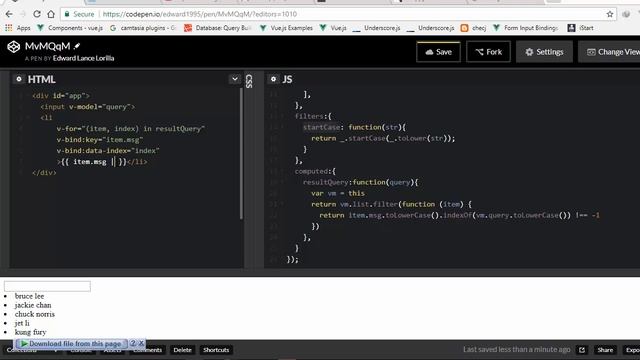This screenshot has width=640, height=360.
Task: Click the Share button
Action: click(605, 350)
